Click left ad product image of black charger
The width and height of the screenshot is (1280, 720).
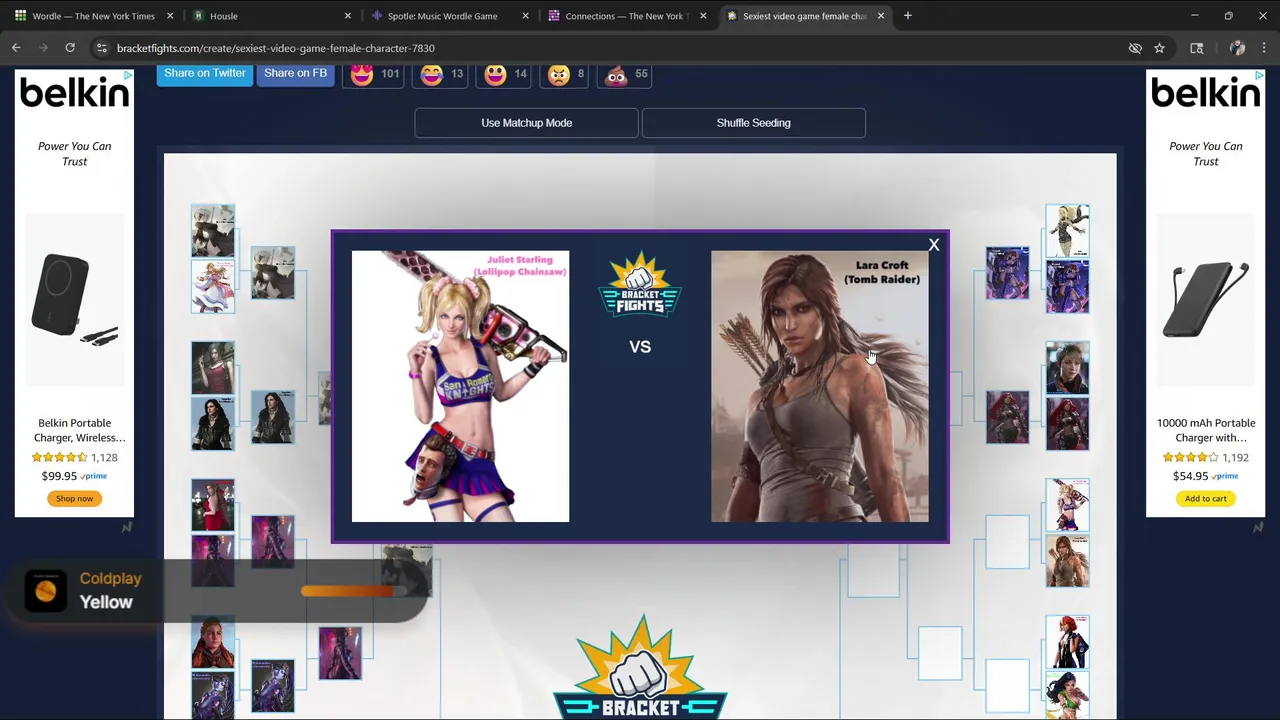tap(74, 300)
